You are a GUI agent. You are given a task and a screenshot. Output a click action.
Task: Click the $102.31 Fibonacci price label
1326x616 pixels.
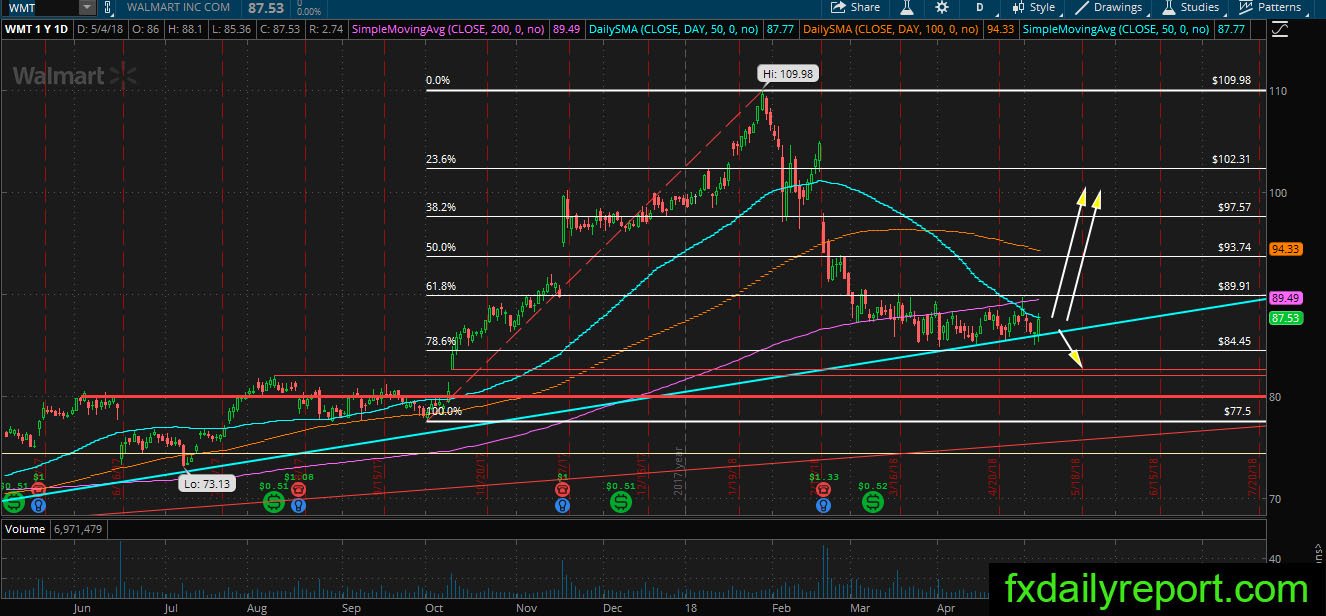[1230, 159]
